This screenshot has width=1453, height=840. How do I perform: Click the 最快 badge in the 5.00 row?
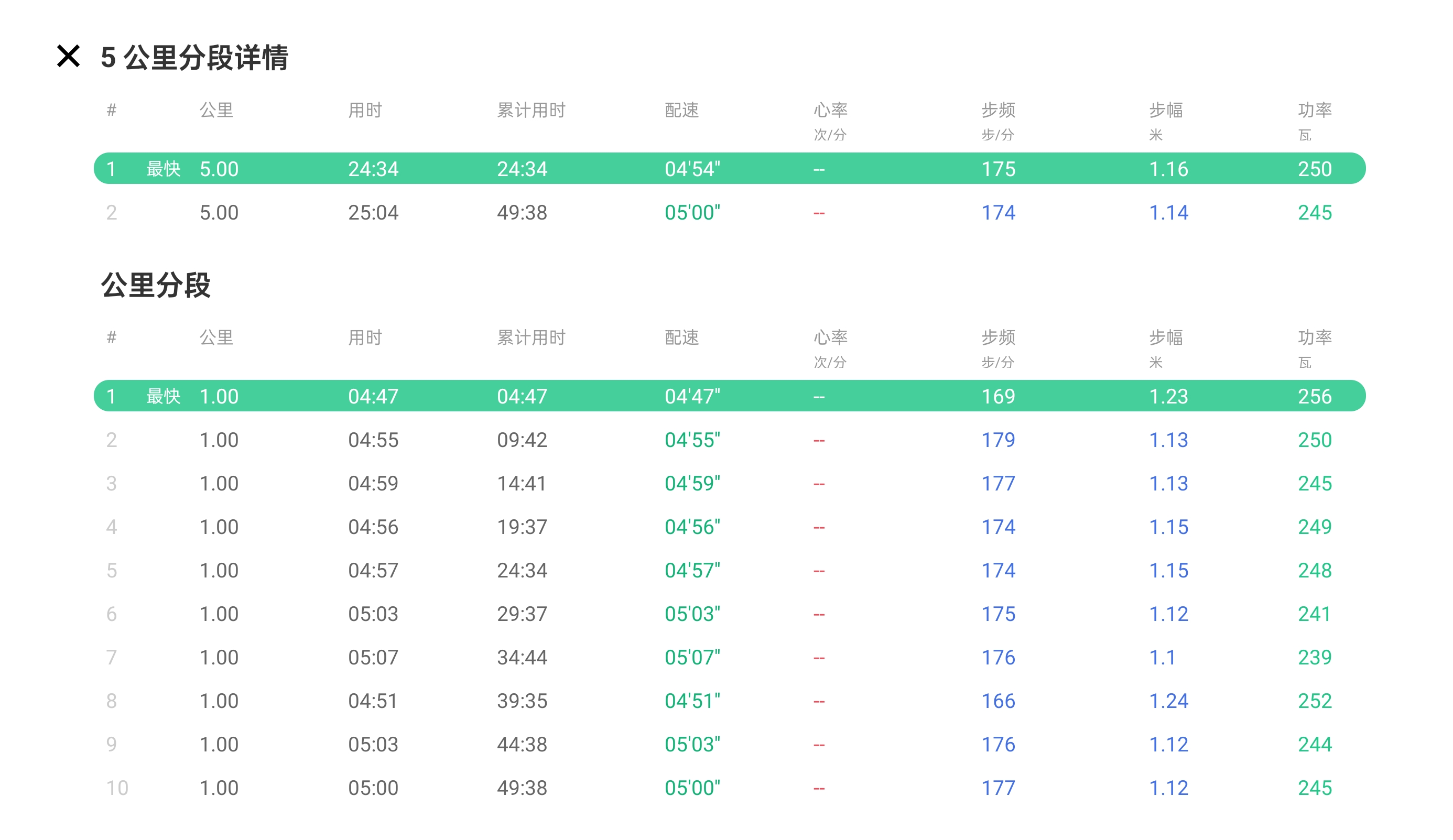(x=163, y=168)
